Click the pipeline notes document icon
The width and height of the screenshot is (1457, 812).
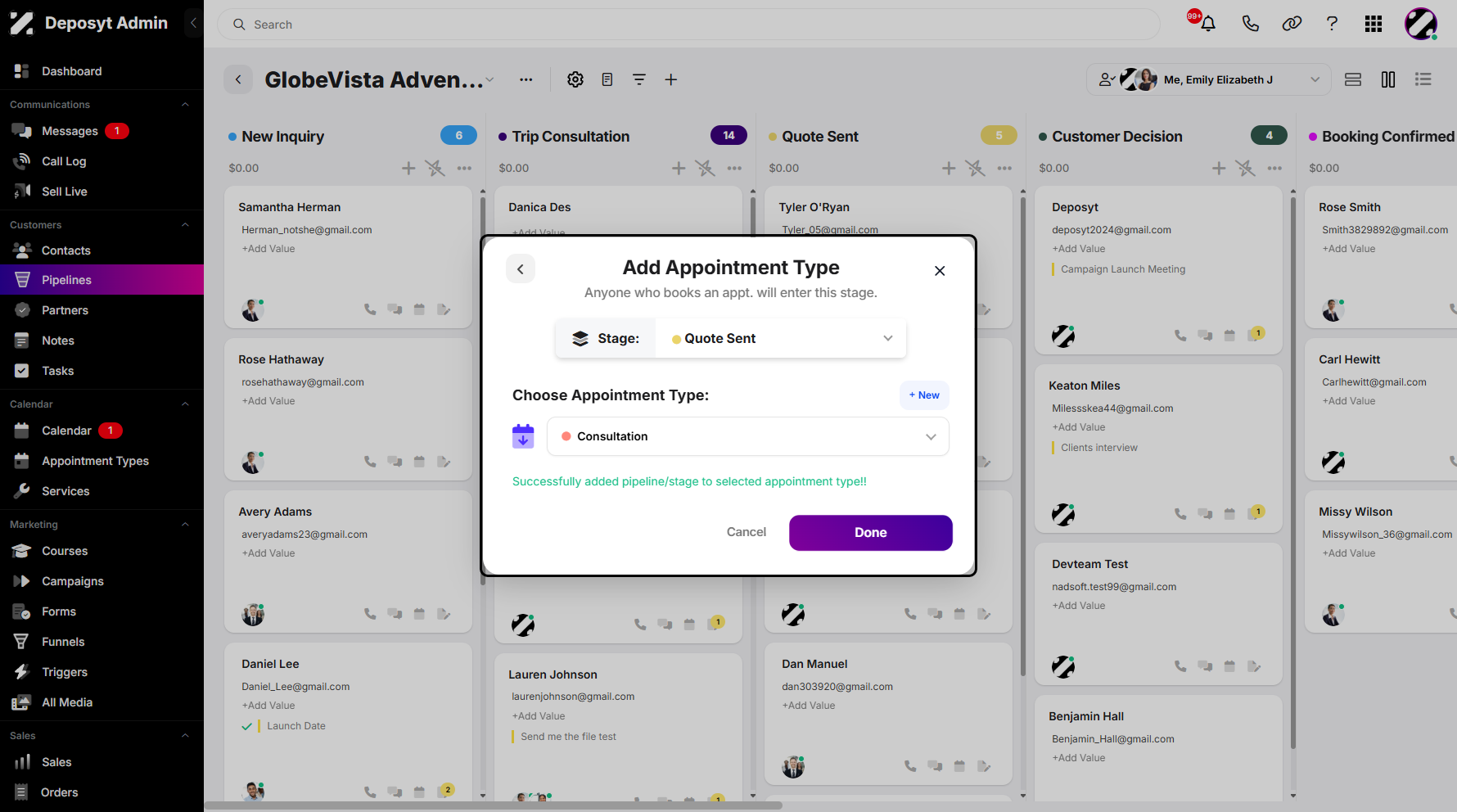607,79
